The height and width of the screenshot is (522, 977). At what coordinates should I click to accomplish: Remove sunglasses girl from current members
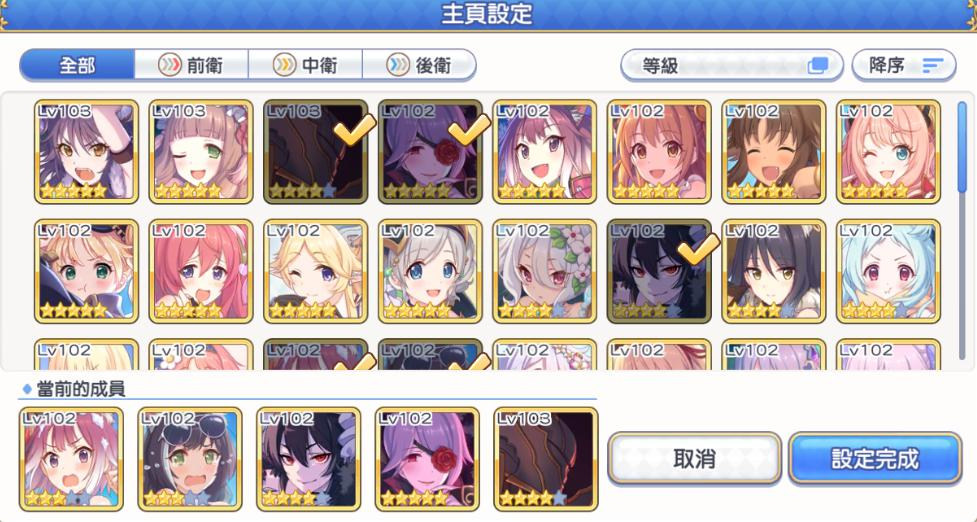(189, 459)
